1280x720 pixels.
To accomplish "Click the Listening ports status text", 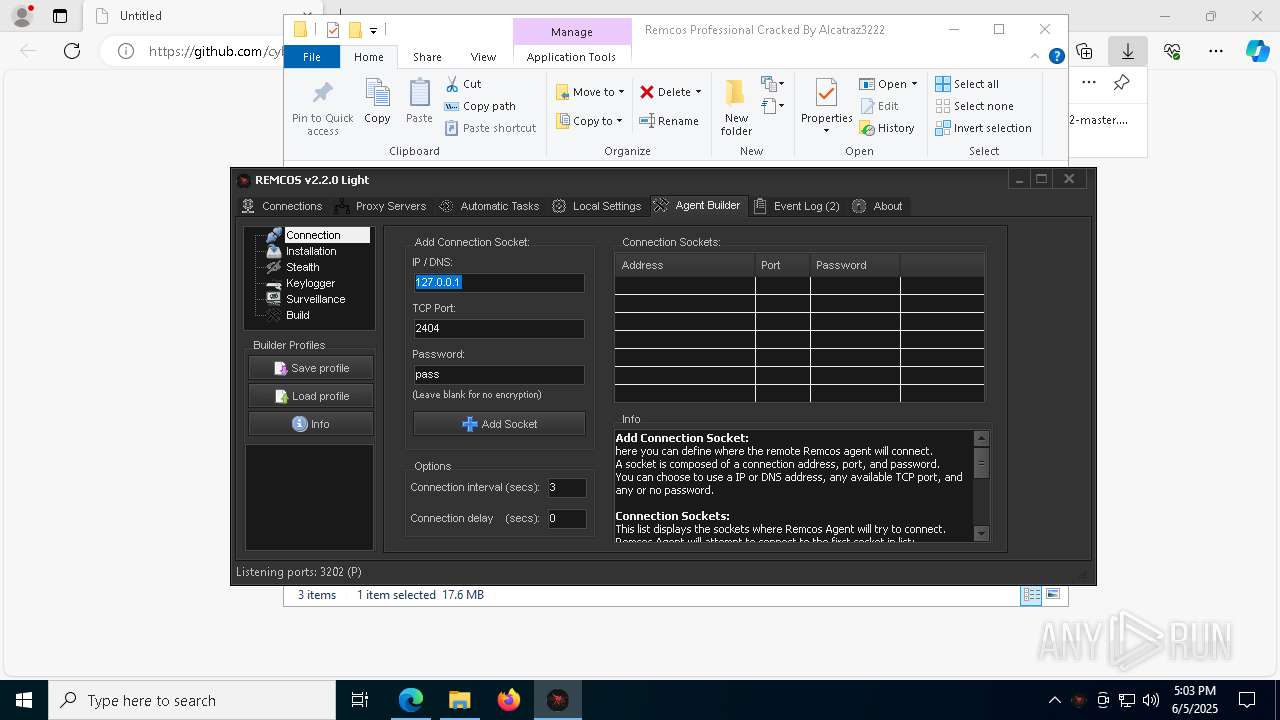I will tap(299, 572).
